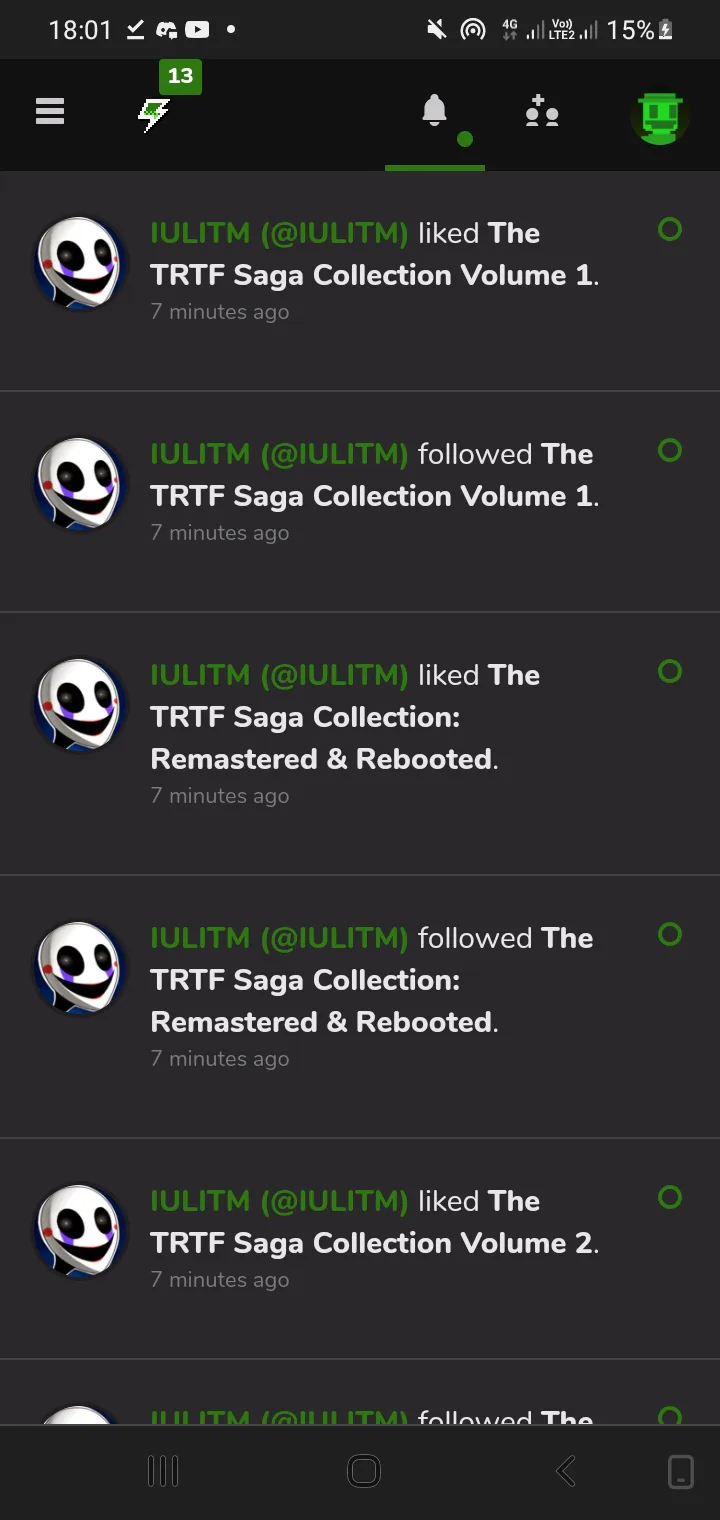The width and height of the screenshot is (720, 1520).
Task: Open the lightning bolt activity feed
Action: (153, 115)
